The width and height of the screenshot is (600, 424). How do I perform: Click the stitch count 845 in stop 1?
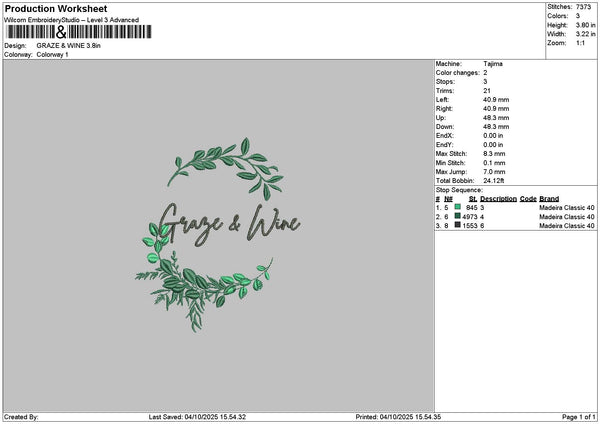coord(471,208)
